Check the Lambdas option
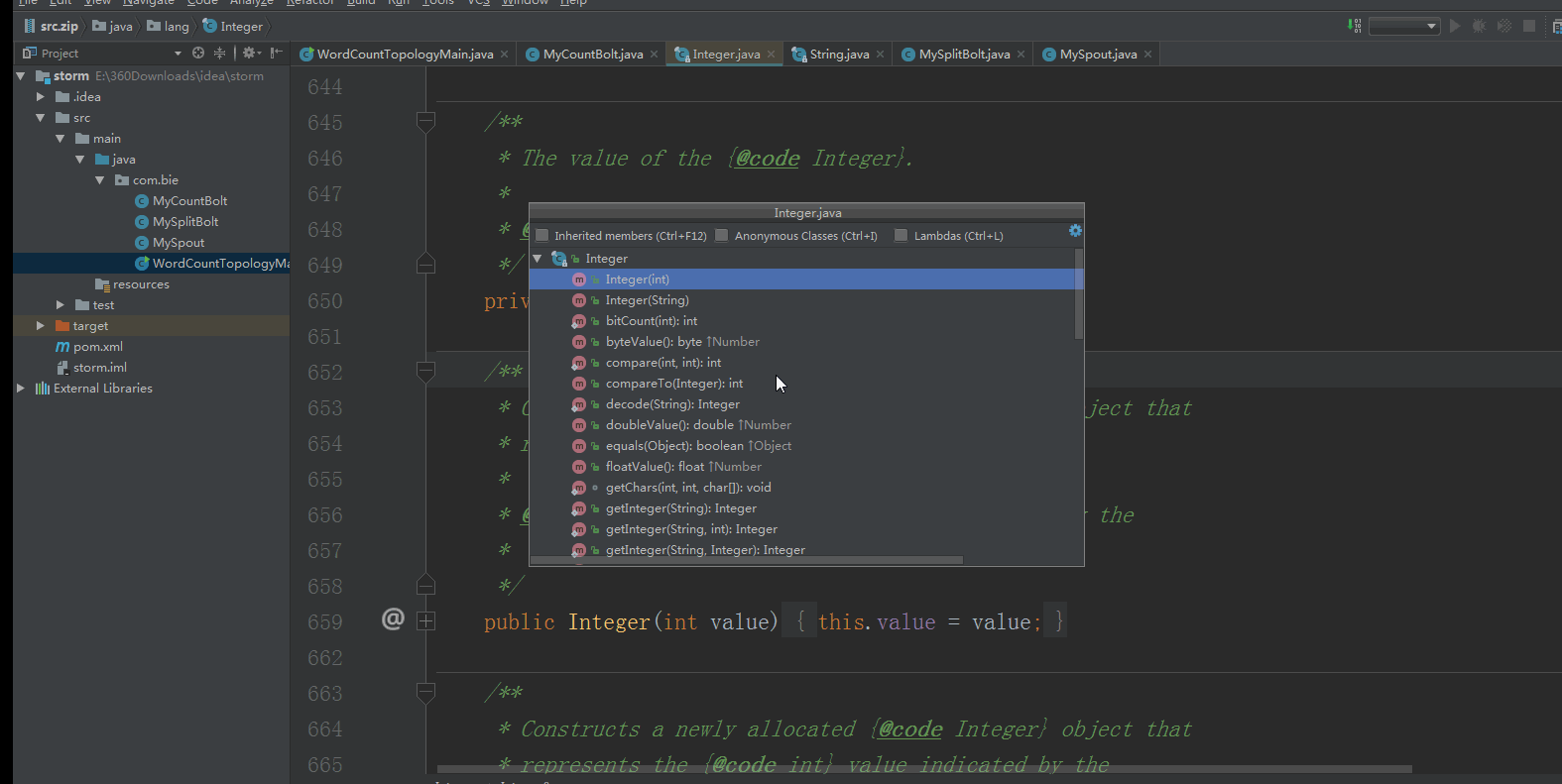The image size is (1562, 784). pyautogui.click(x=901, y=236)
